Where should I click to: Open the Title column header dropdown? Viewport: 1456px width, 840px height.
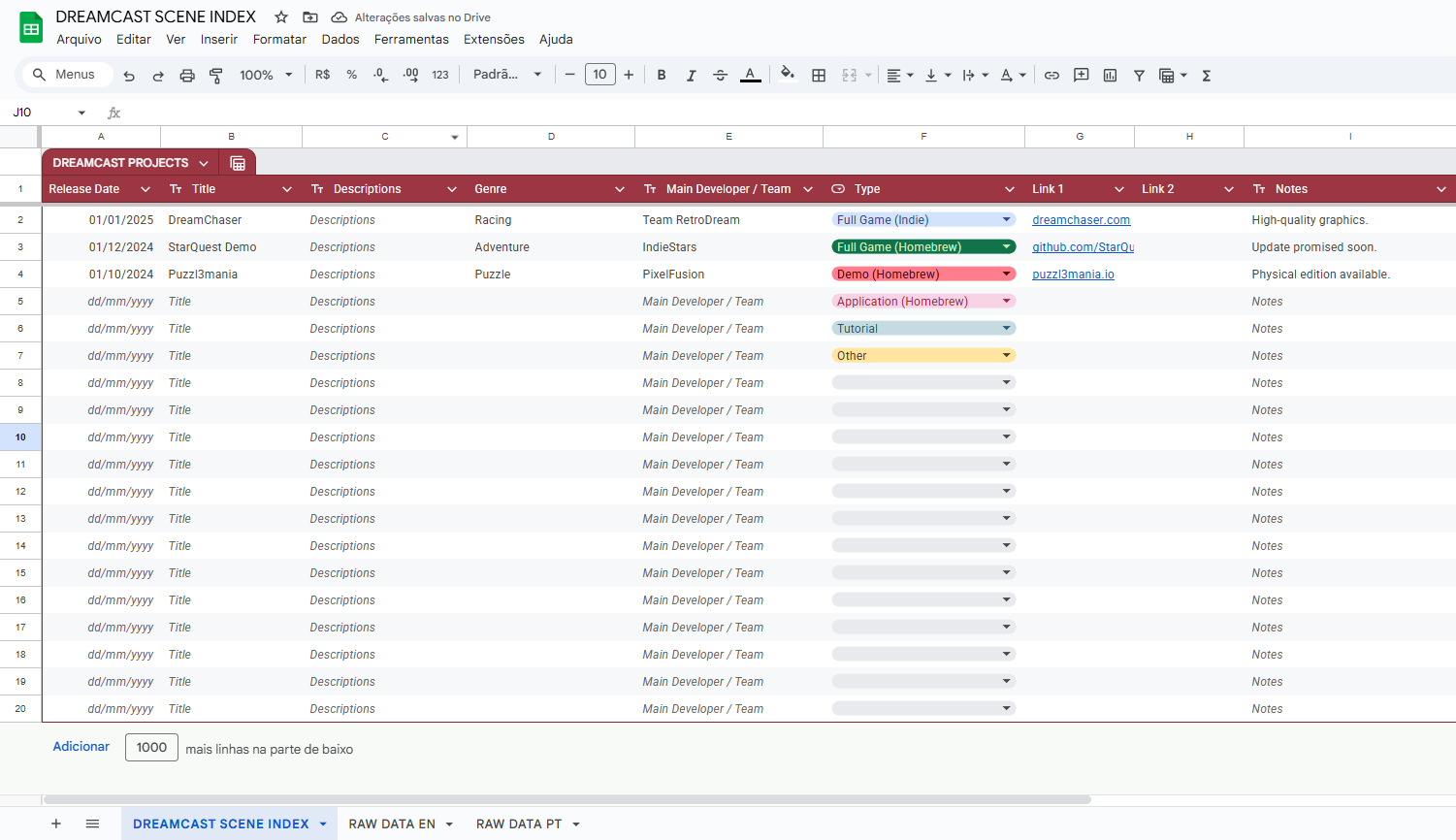coord(287,189)
